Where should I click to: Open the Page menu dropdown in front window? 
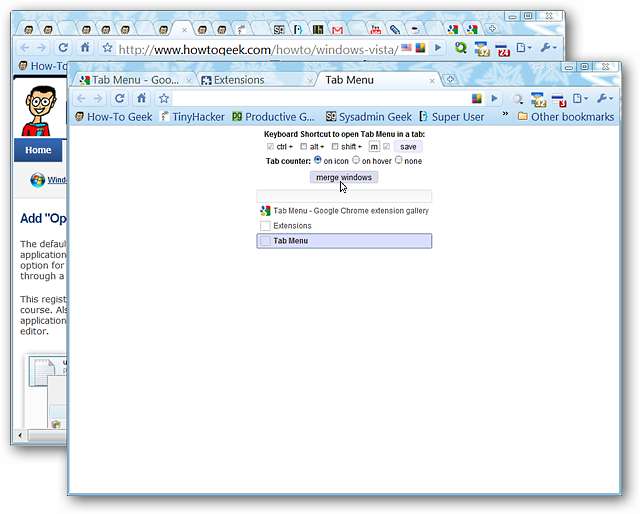click(580, 98)
